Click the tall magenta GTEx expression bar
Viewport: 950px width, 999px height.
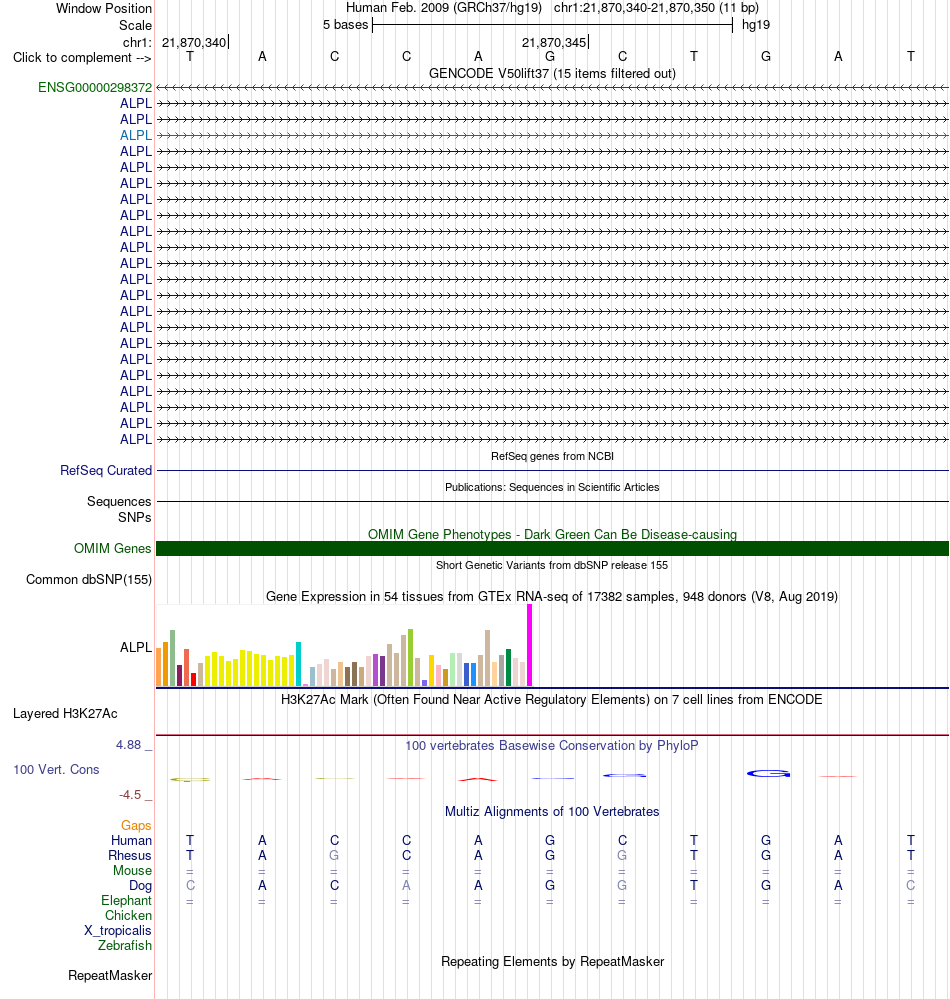pyautogui.click(x=529, y=645)
